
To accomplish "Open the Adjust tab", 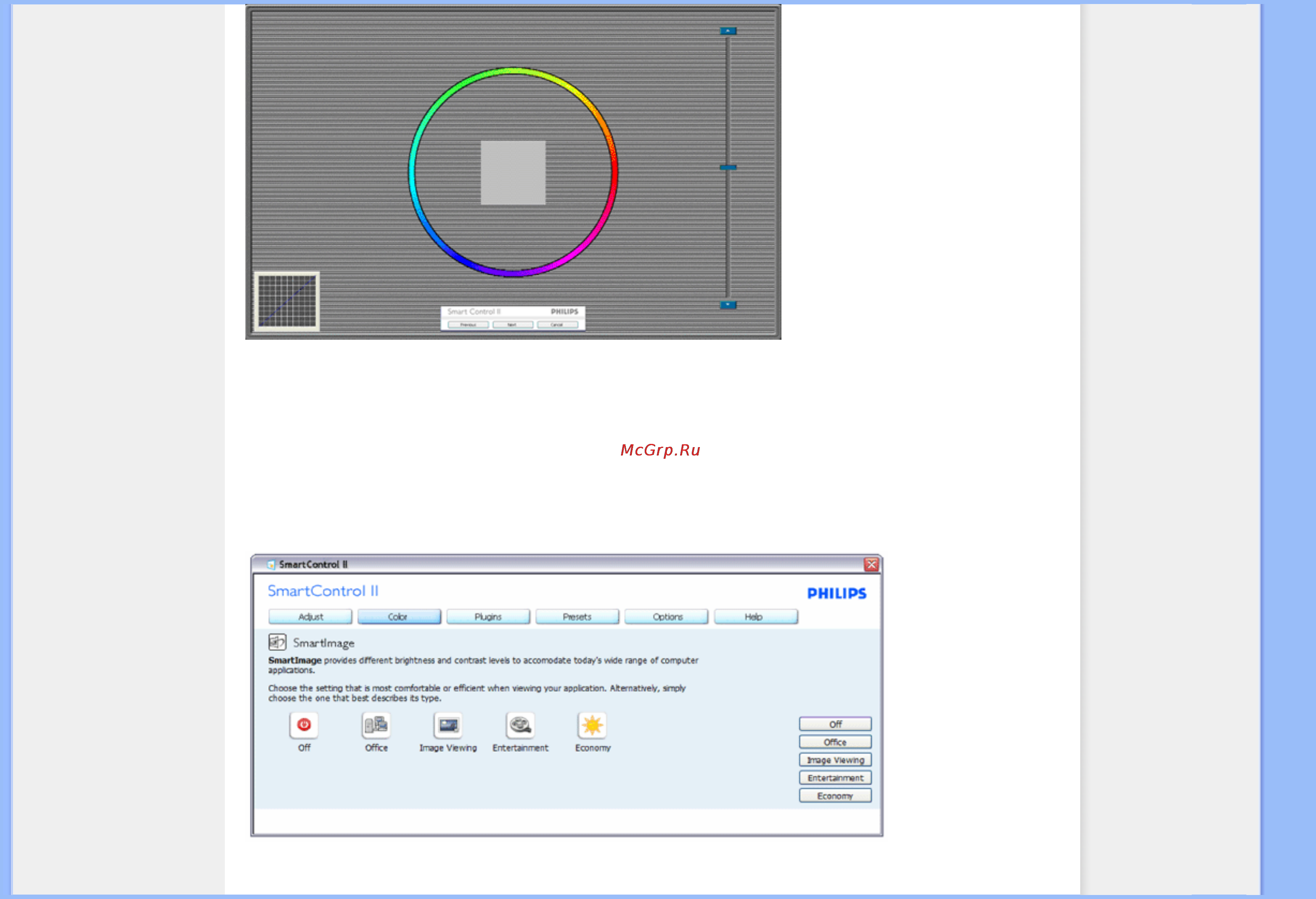I will pos(310,616).
